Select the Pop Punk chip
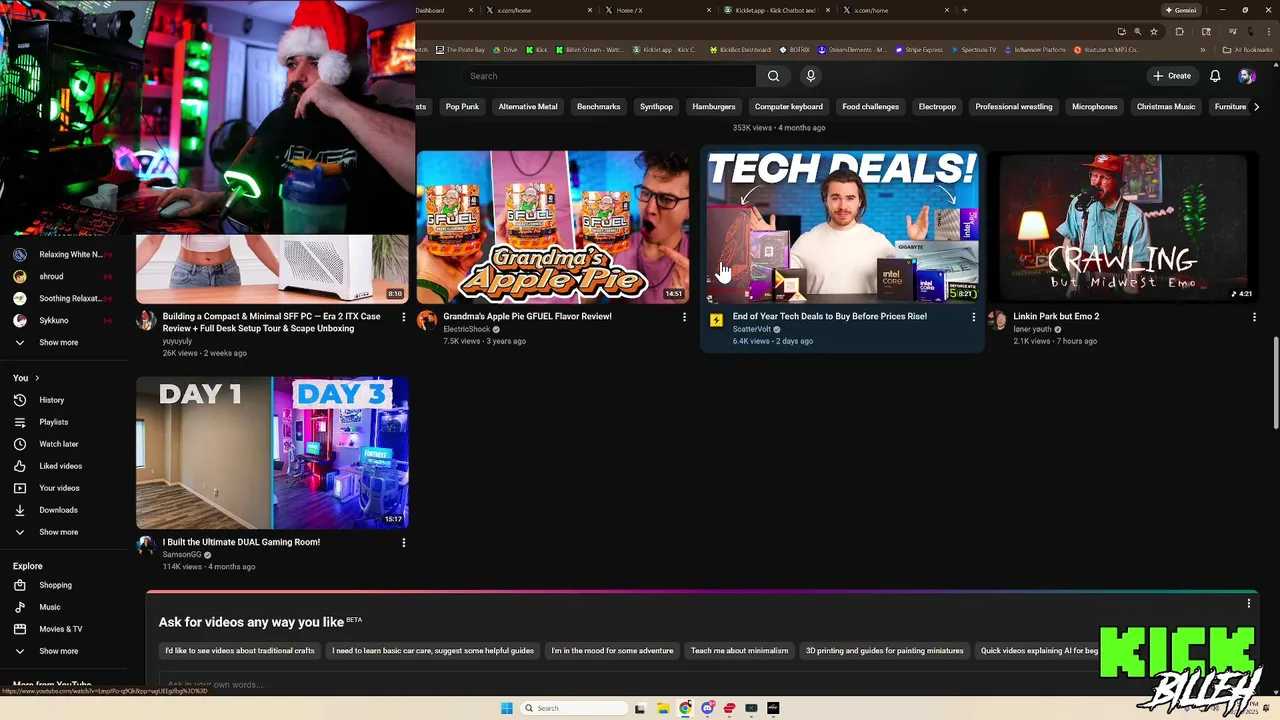Viewport: 1280px width, 720px height. (462, 107)
